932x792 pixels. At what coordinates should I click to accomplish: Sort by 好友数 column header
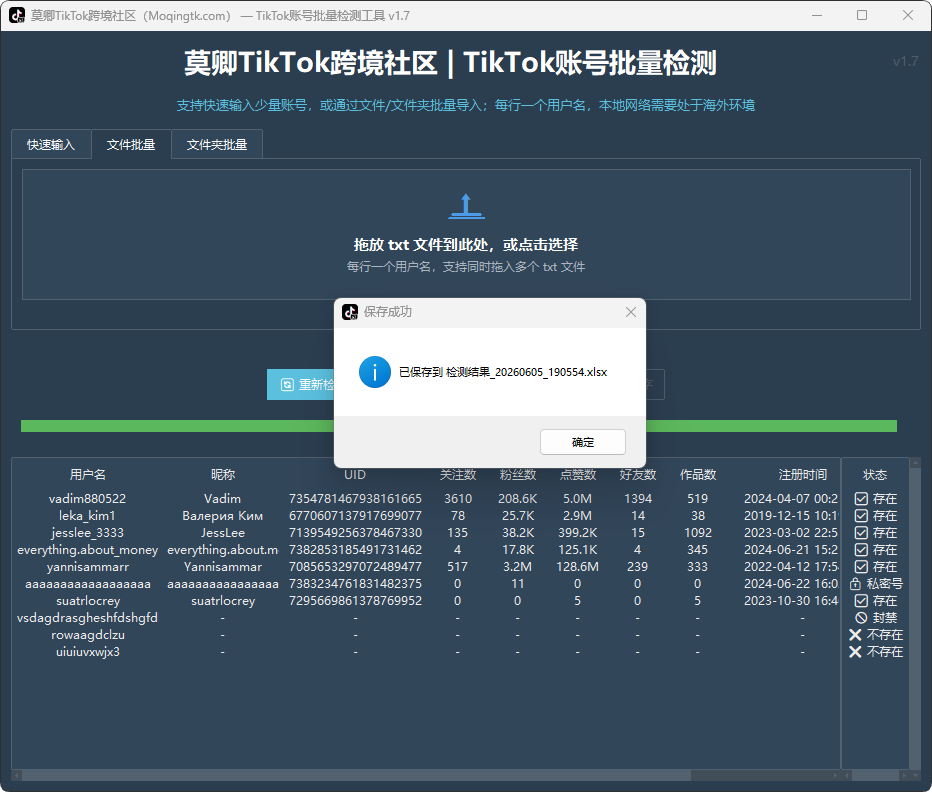tap(638, 474)
